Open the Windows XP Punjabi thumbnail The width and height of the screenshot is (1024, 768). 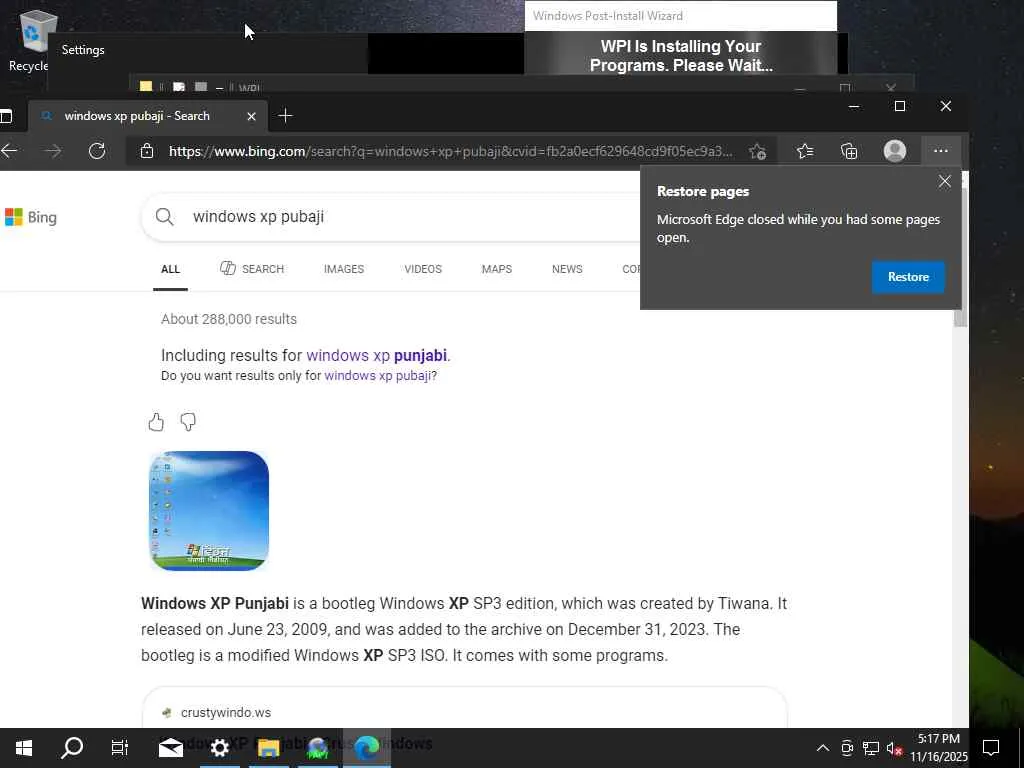pyautogui.click(x=209, y=511)
